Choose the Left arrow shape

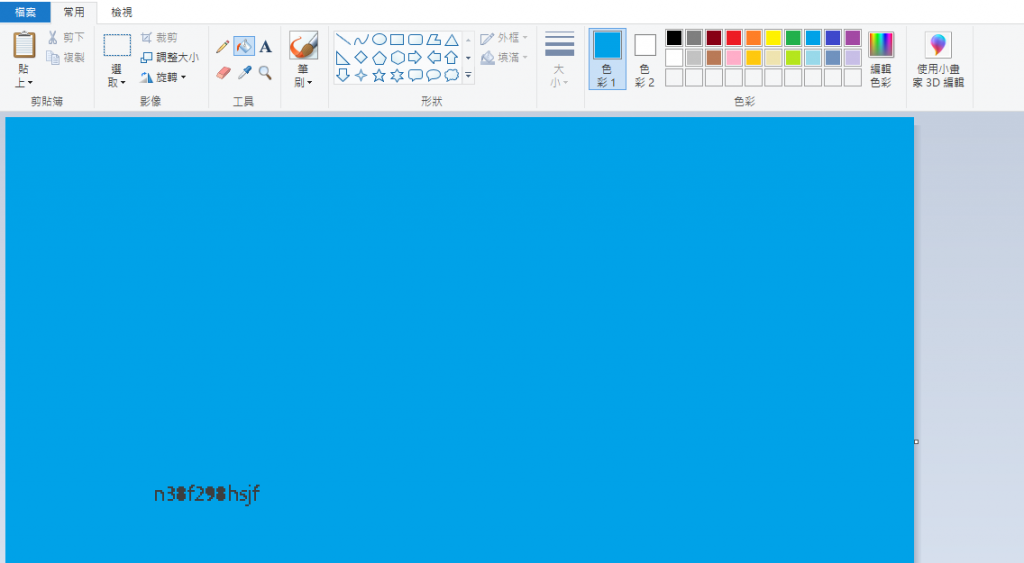point(434,57)
